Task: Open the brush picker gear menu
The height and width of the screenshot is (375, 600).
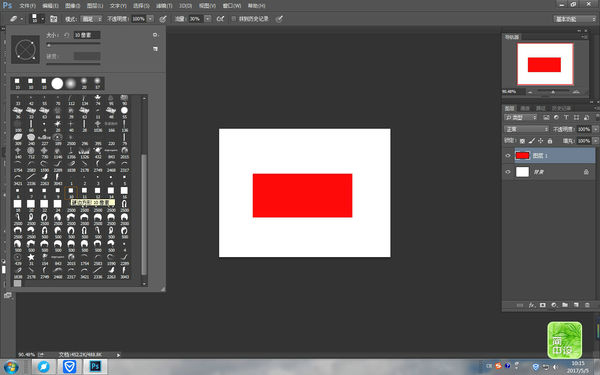Action: click(155, 35)
